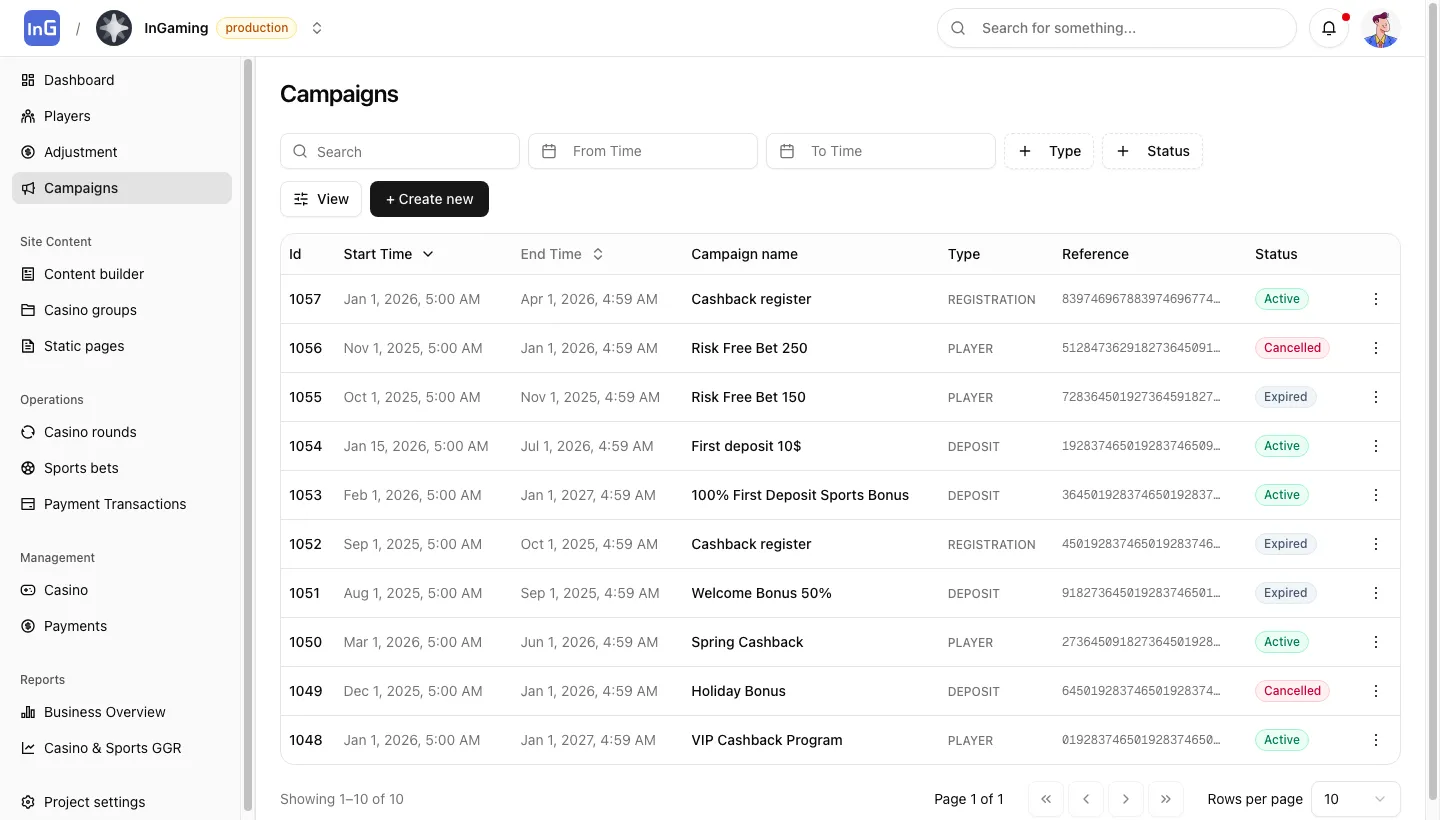
Task: Add a Type filter
Action: point(1049,151)
